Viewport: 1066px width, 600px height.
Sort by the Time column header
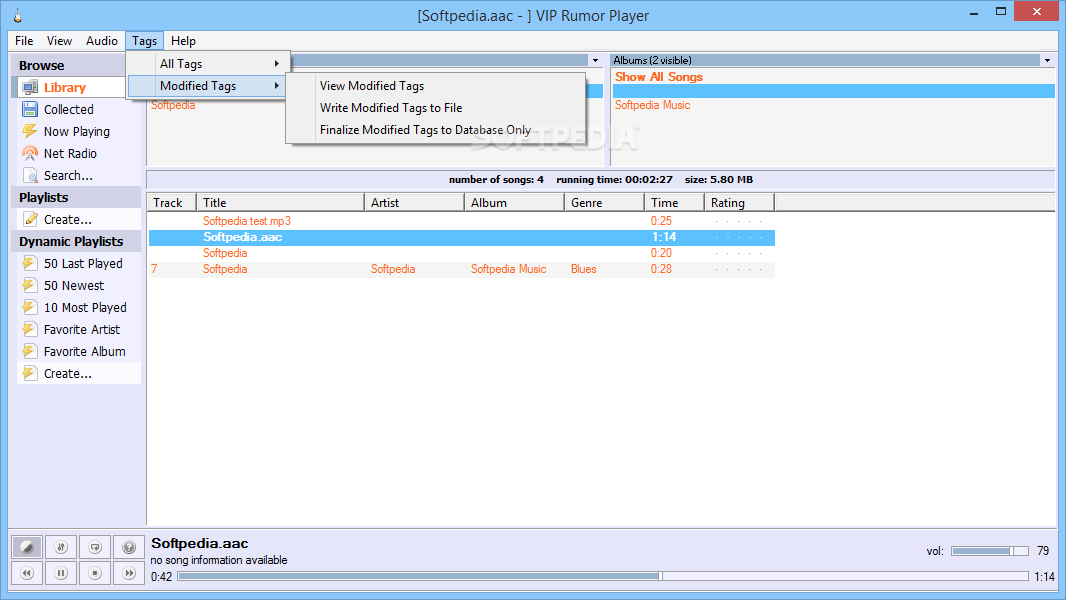[x=674, y=202]
